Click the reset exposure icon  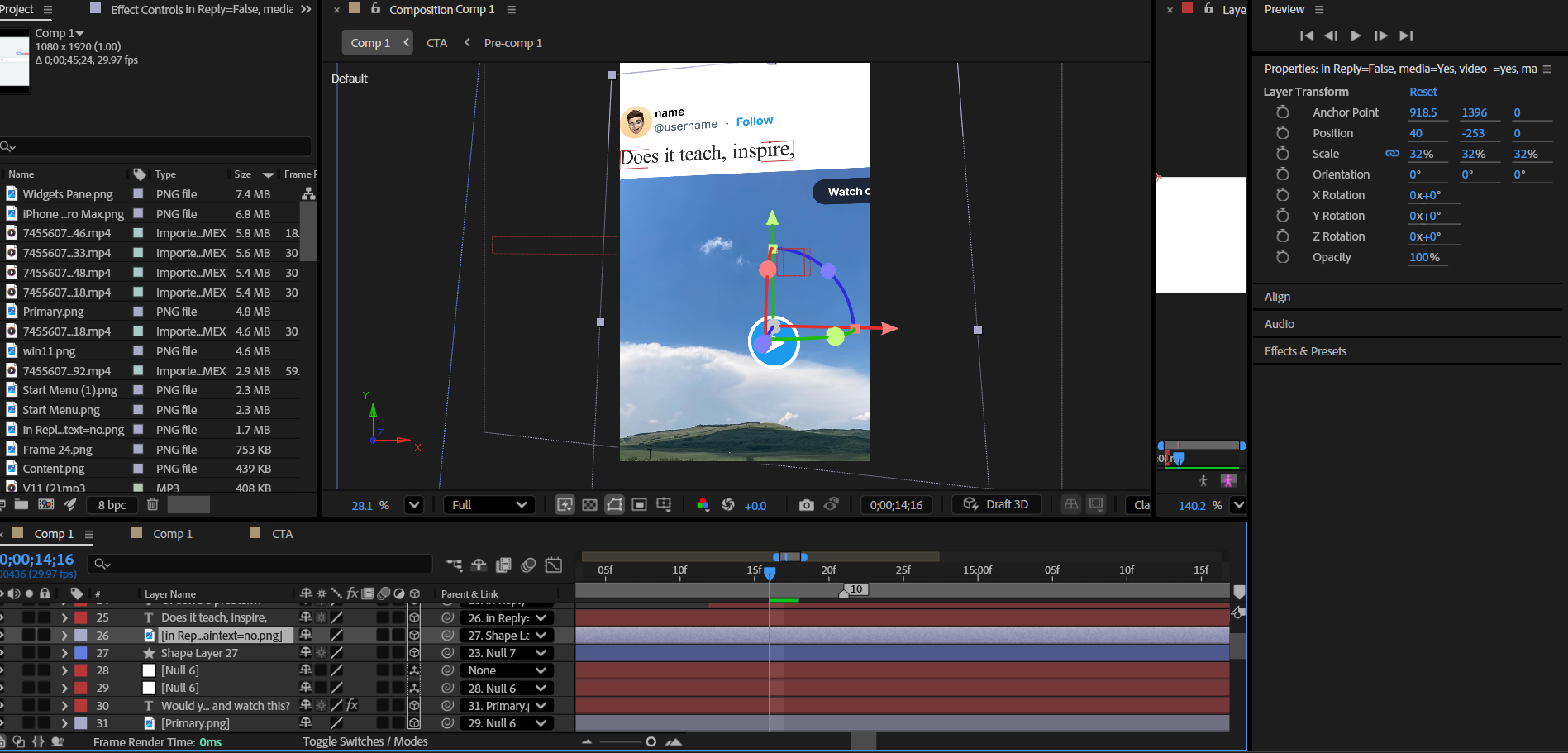click(728, 505)
